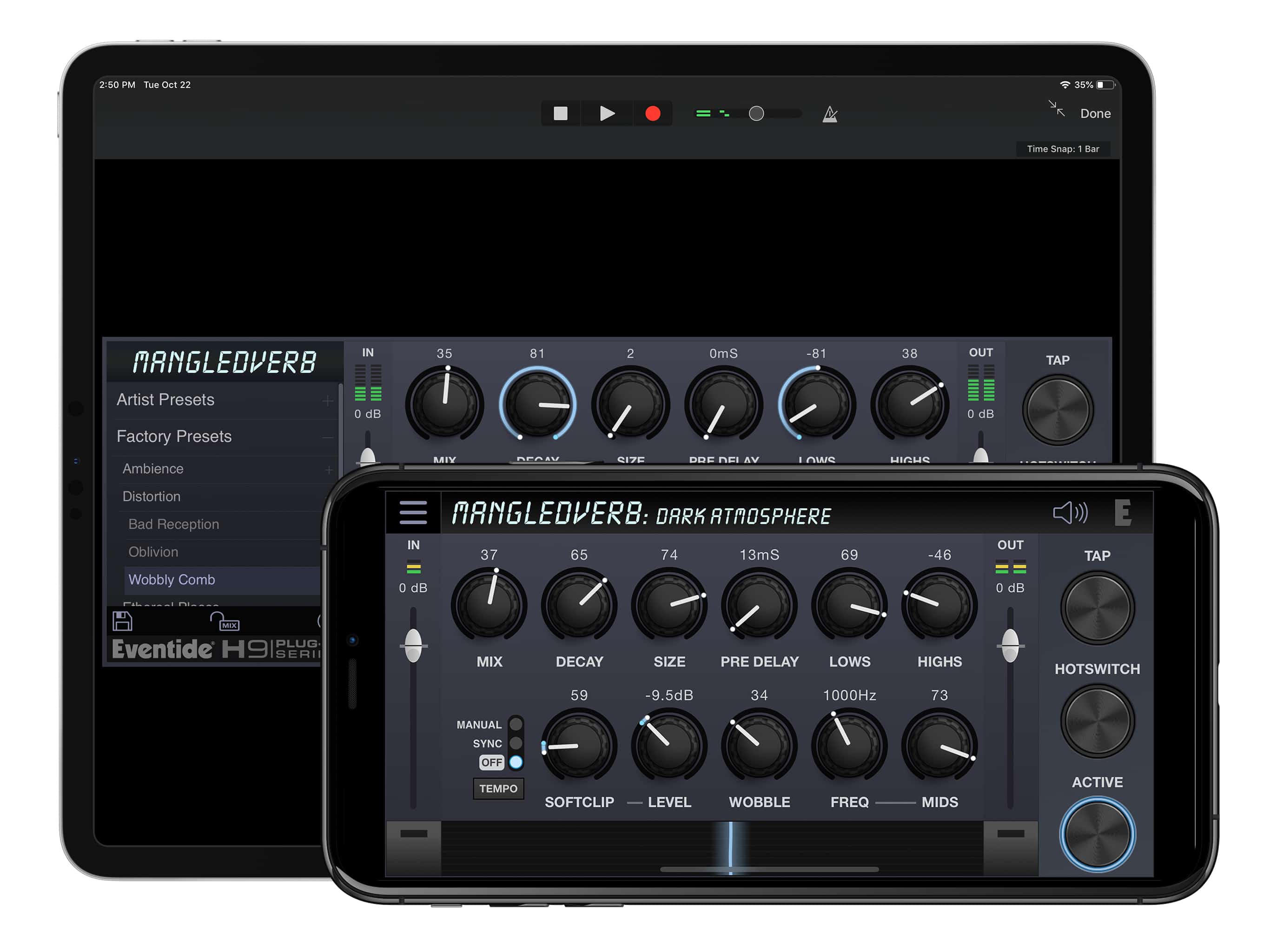Screen dimensions: 1270x952
Task: Click the ribbon strip blue marker
Action: 730,848
